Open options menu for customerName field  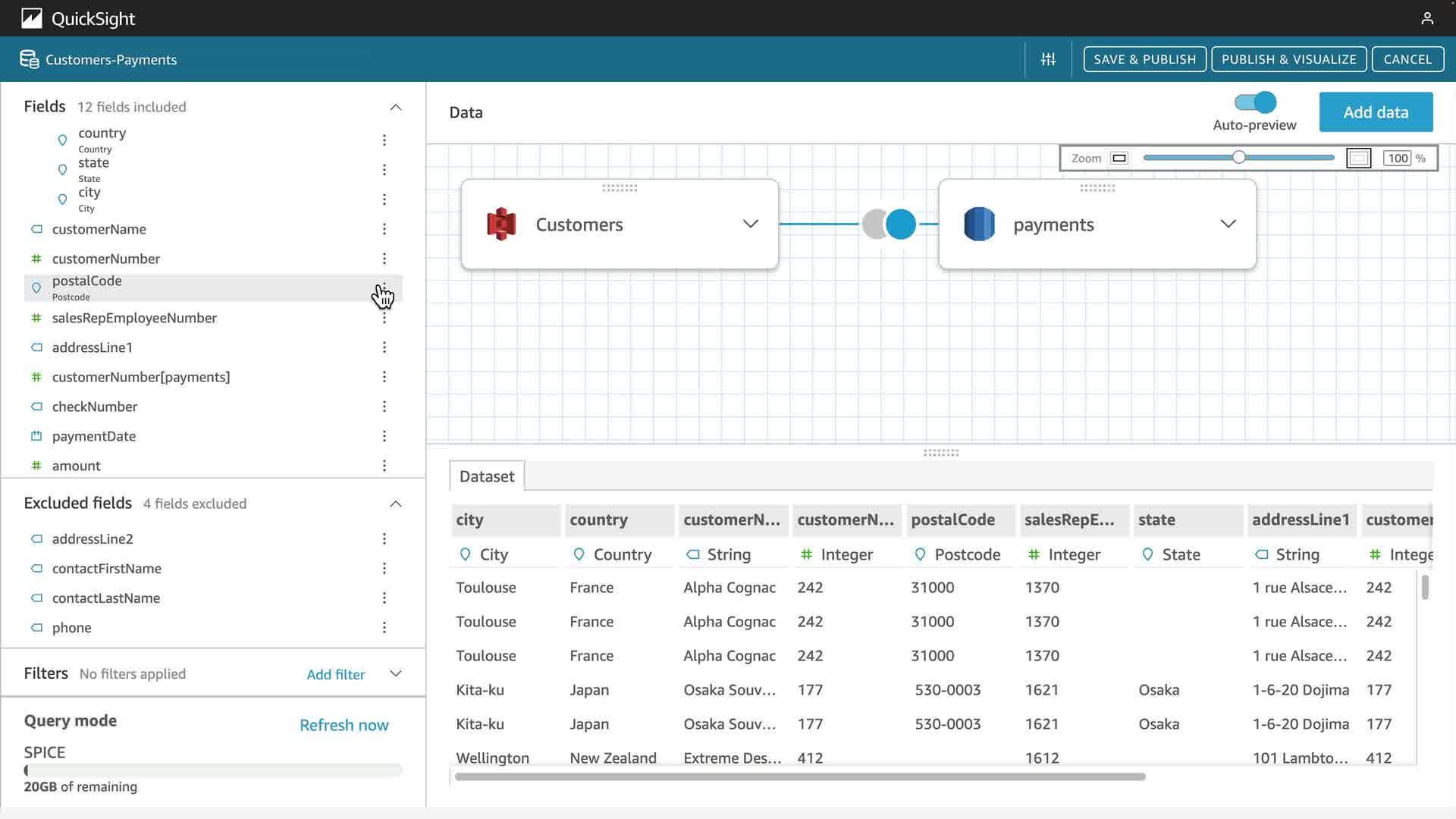click(x=384, y=229)
